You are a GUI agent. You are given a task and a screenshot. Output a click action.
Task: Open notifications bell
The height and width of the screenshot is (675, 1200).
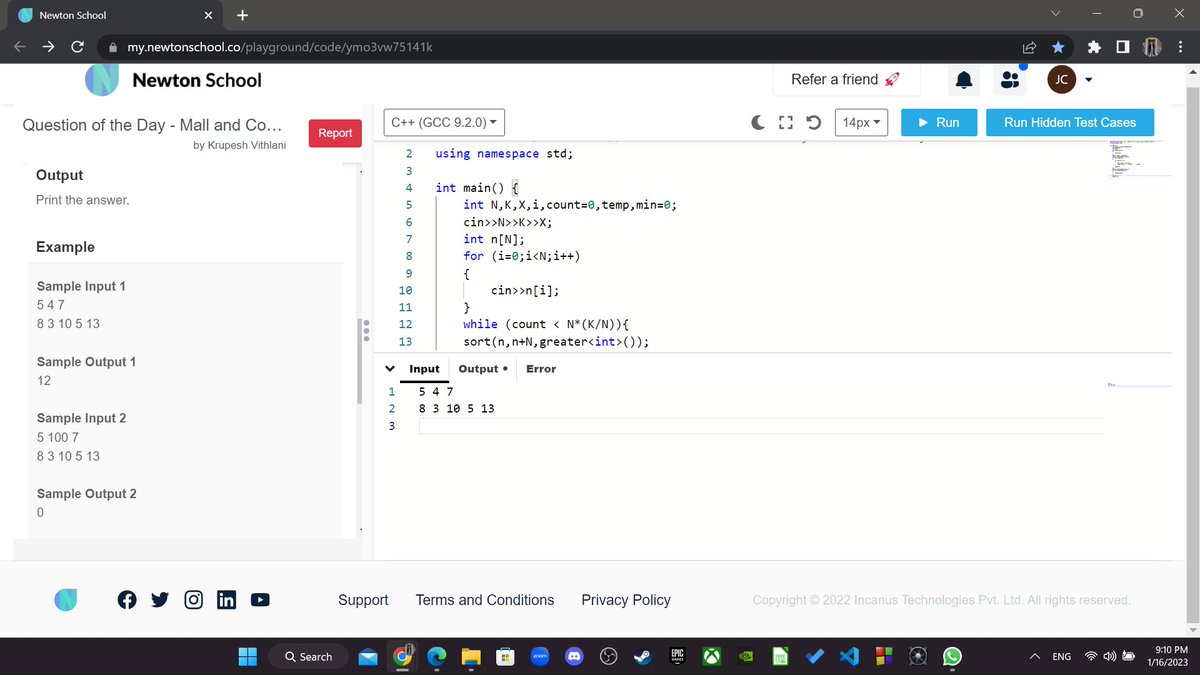(x=964, y=80)
